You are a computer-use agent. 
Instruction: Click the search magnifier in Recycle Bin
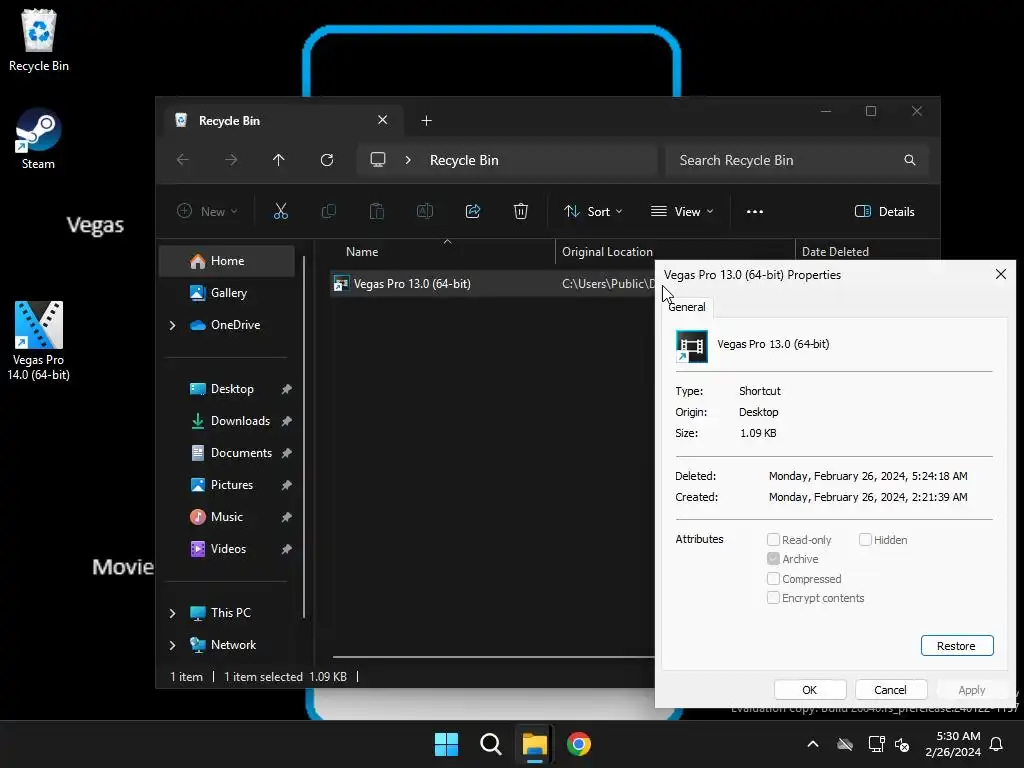(910, 160)
